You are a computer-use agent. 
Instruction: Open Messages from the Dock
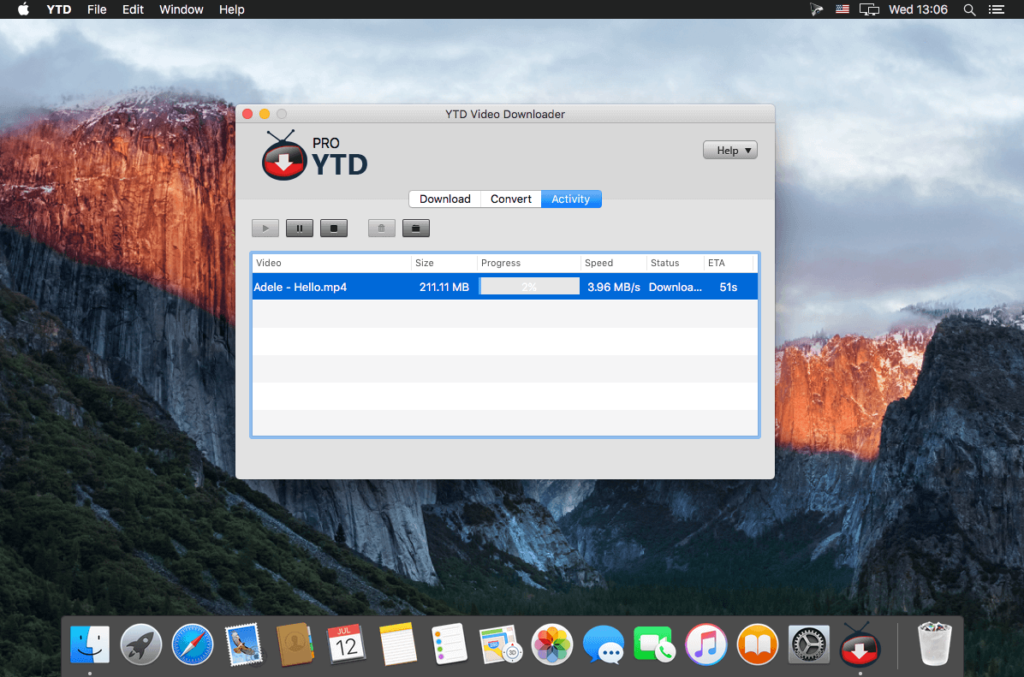point(602,645)
